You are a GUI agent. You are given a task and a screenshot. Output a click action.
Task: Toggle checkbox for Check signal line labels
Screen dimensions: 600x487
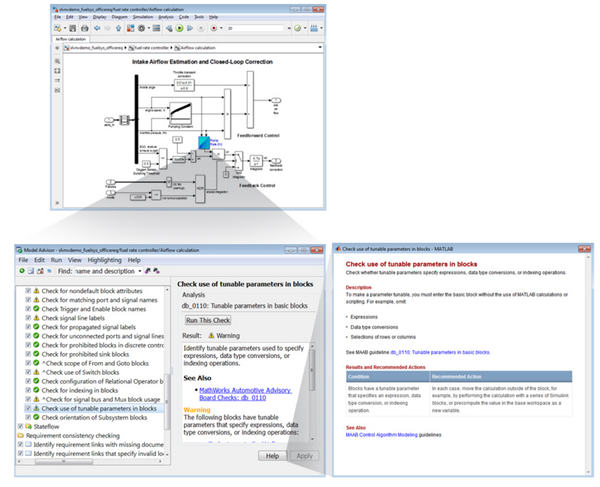(x=28, y=318)
